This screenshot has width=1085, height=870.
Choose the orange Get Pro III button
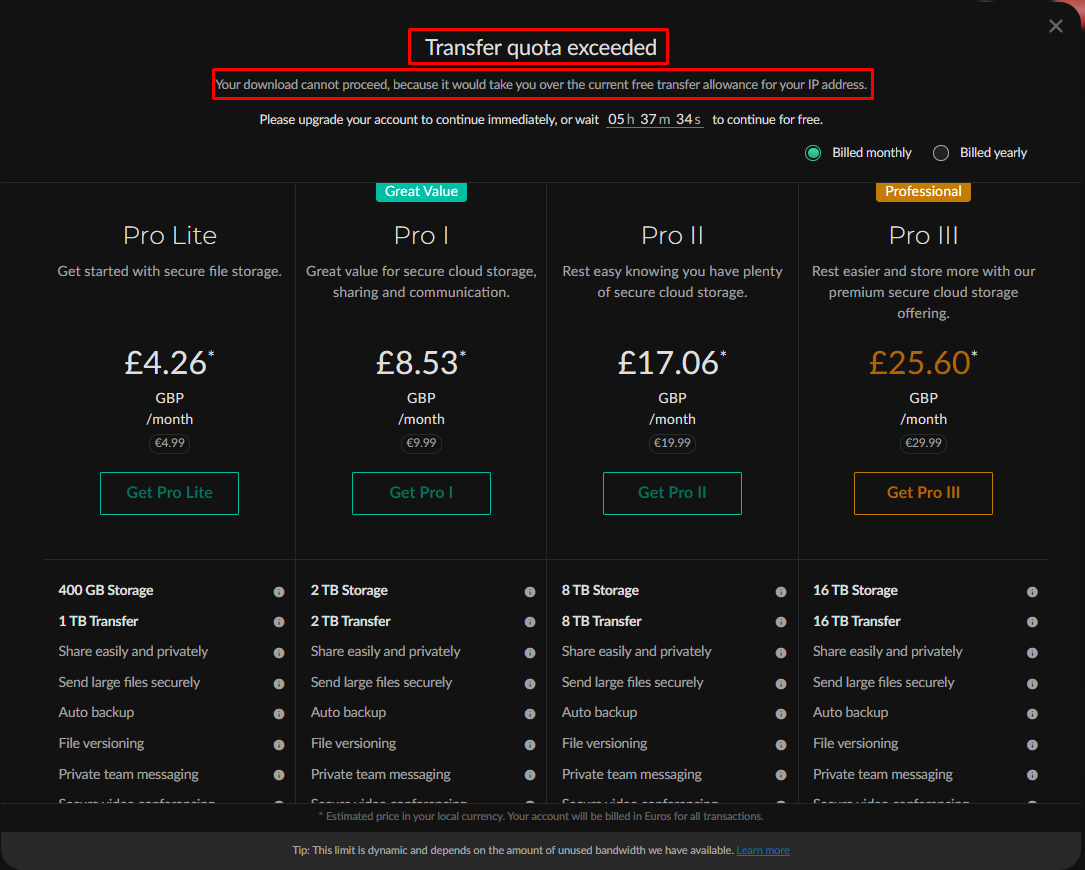tap(923, 493)
